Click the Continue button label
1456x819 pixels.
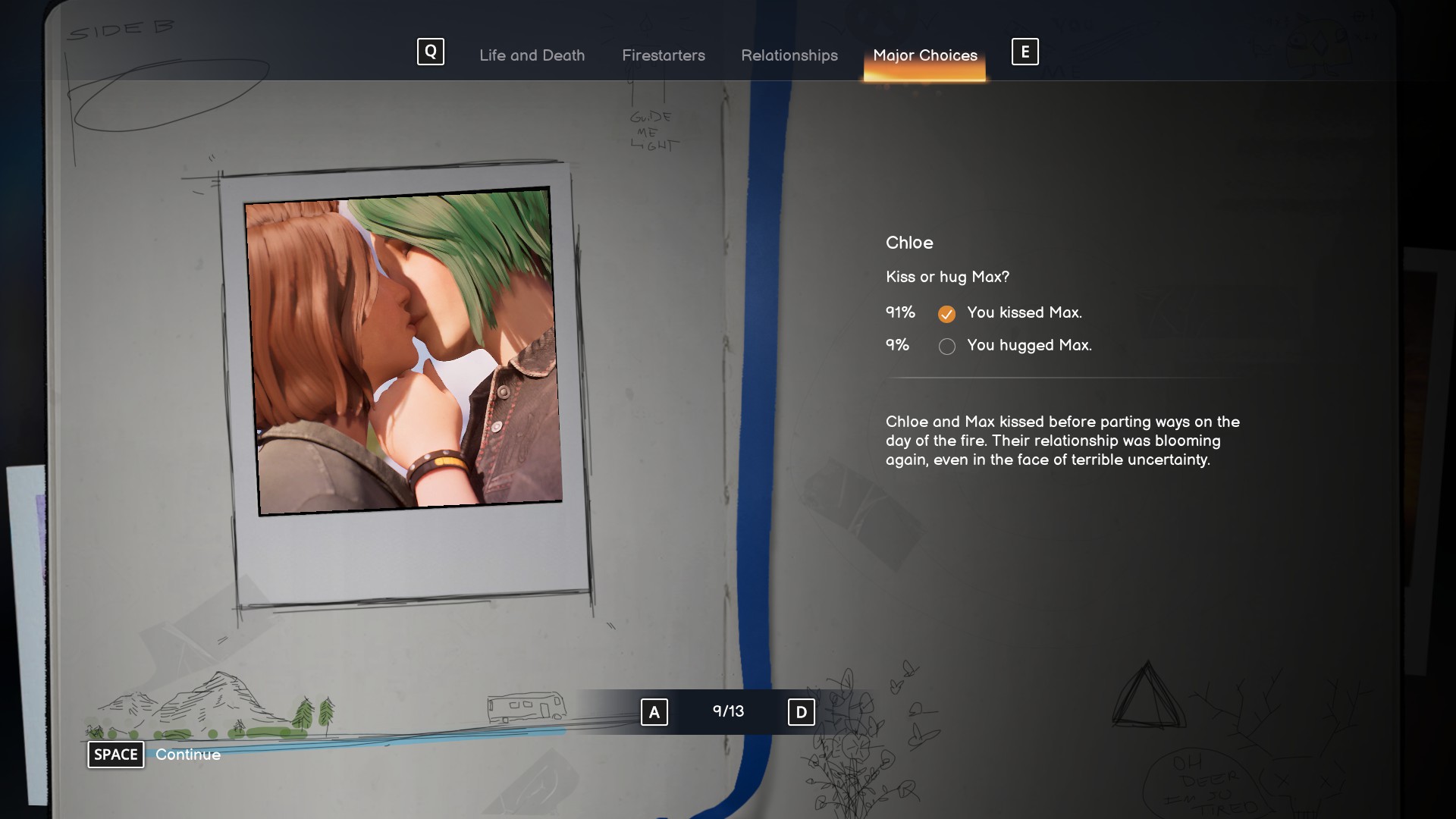[188, 755]
